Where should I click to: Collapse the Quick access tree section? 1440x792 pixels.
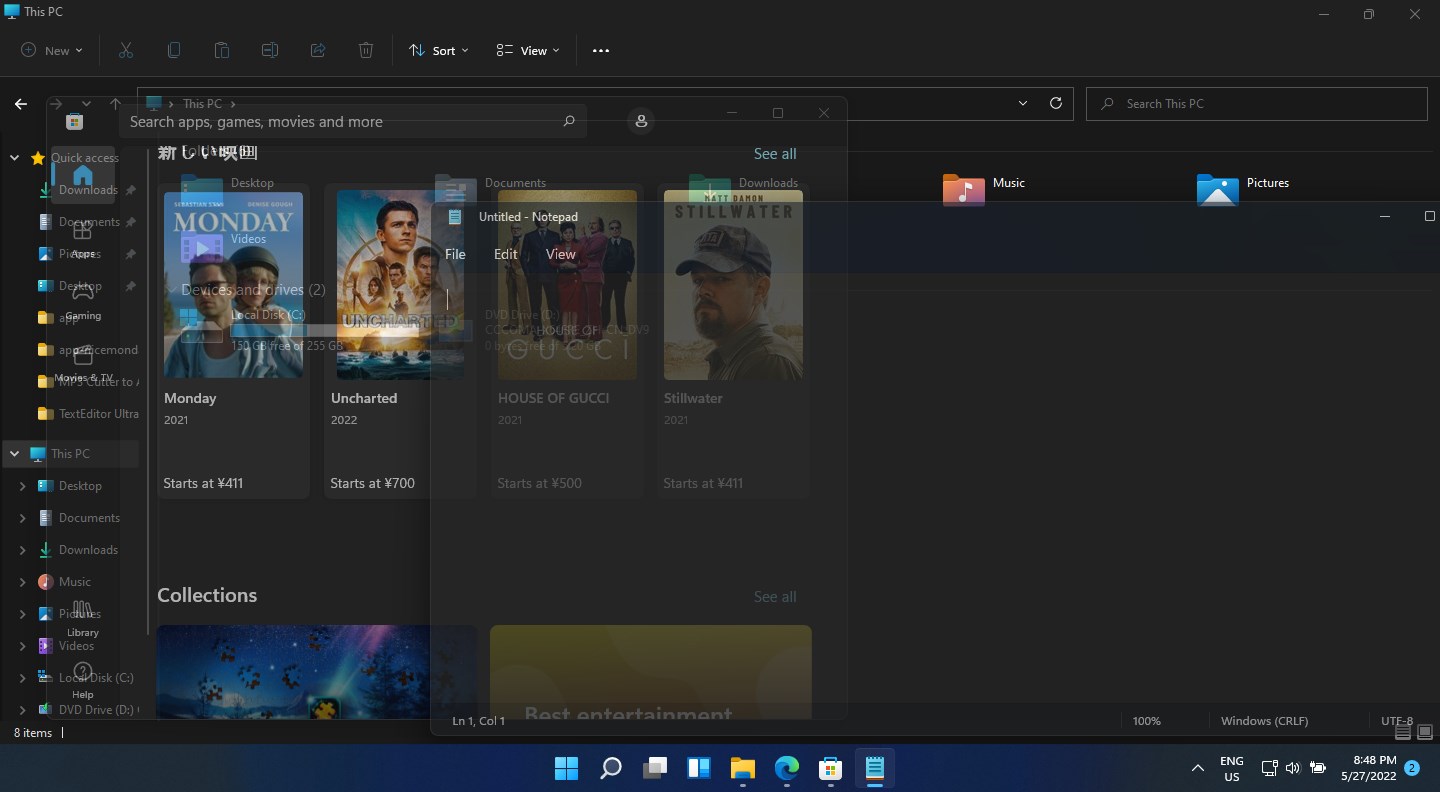click(15, 158)
